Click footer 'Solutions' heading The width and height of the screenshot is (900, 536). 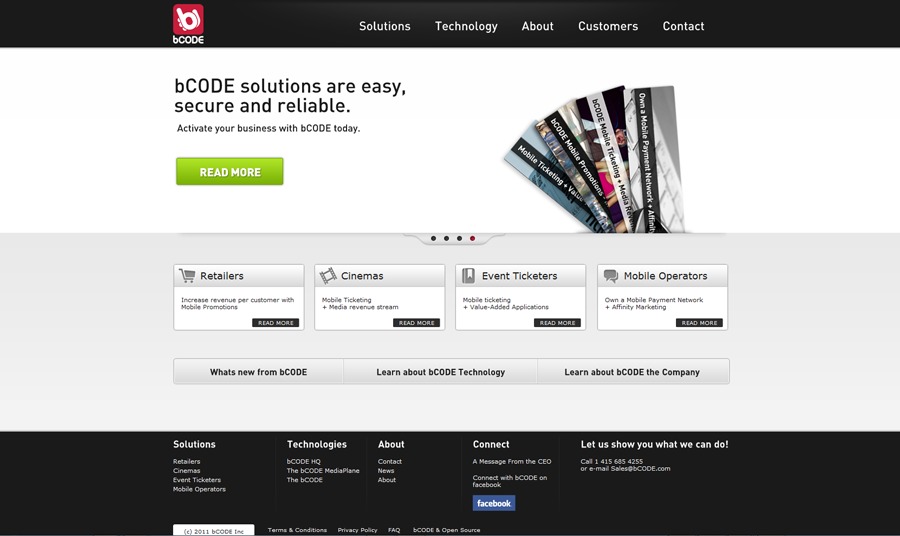[194, 444]
